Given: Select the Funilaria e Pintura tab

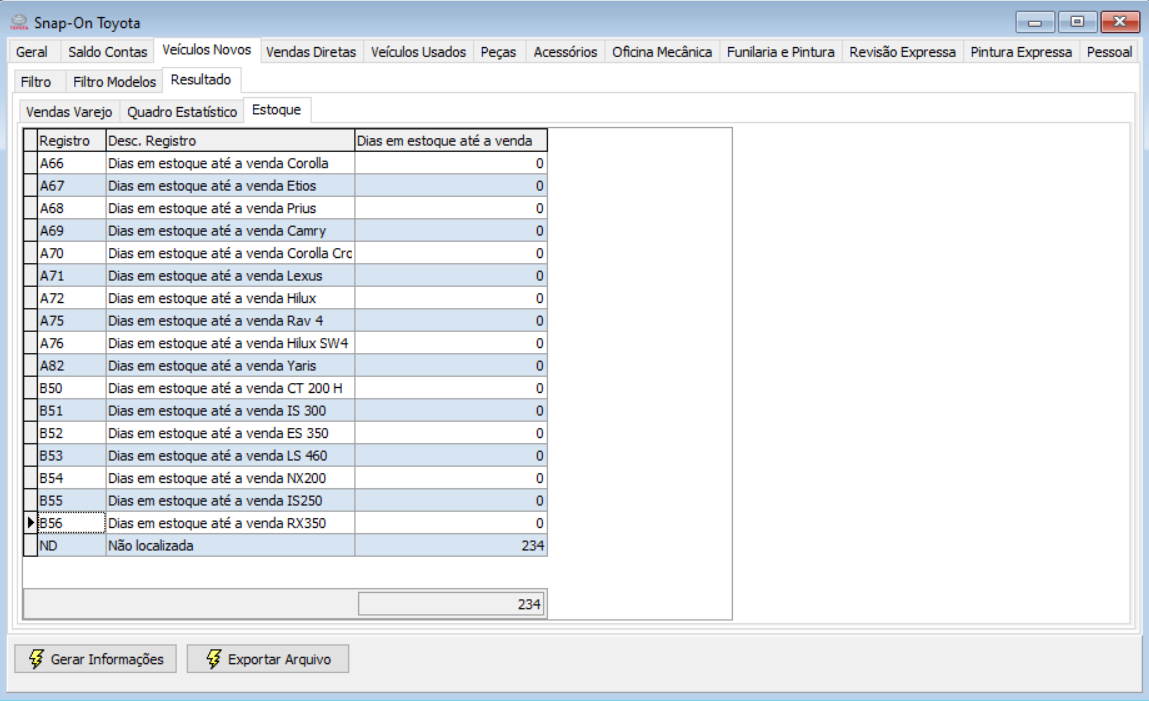Looking at the screenshot, I should pyautogui.click(x=780, y=52).
